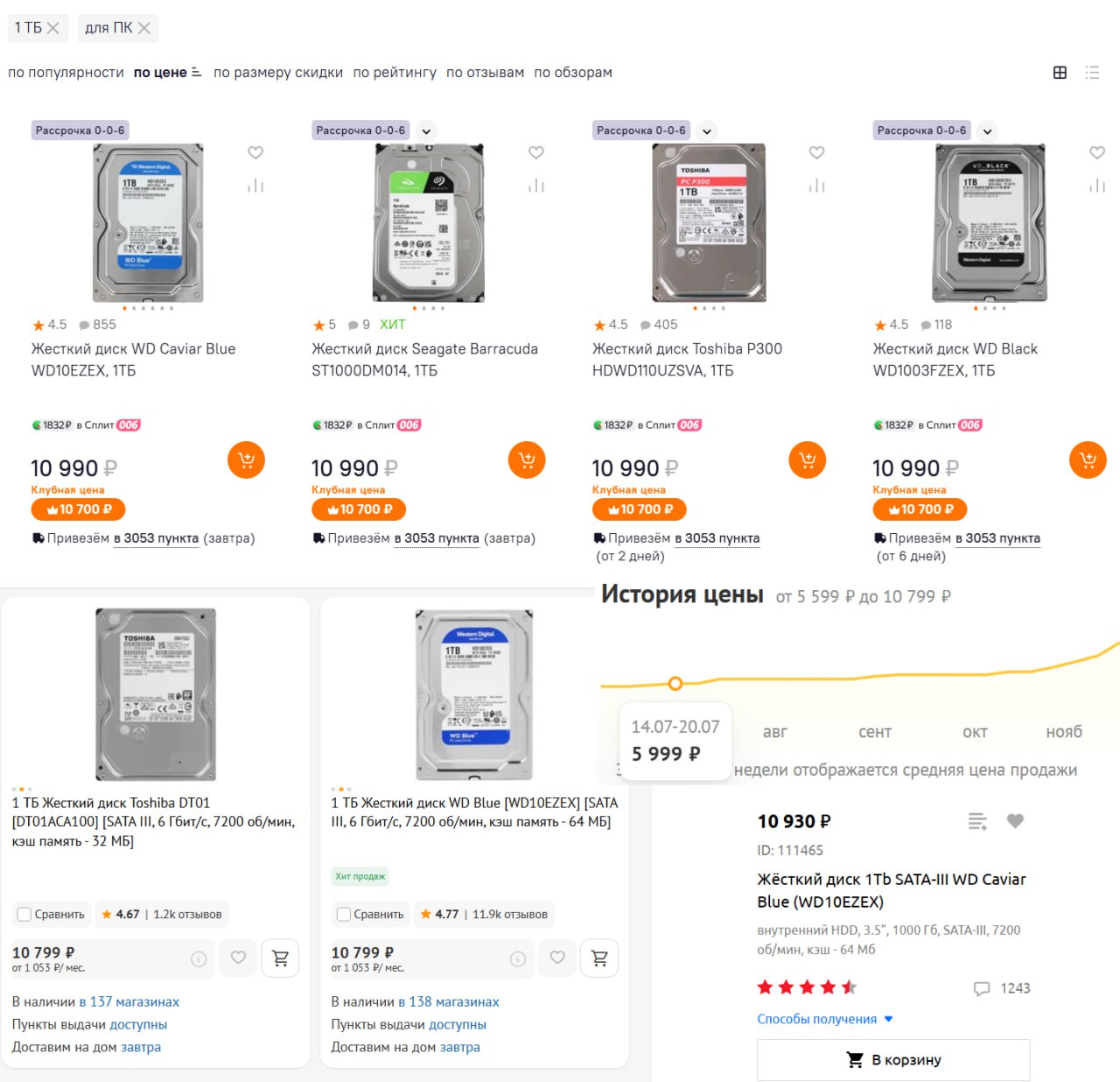Click cart icon for WD Blue 10 799 ₽

tap(599, 958)
